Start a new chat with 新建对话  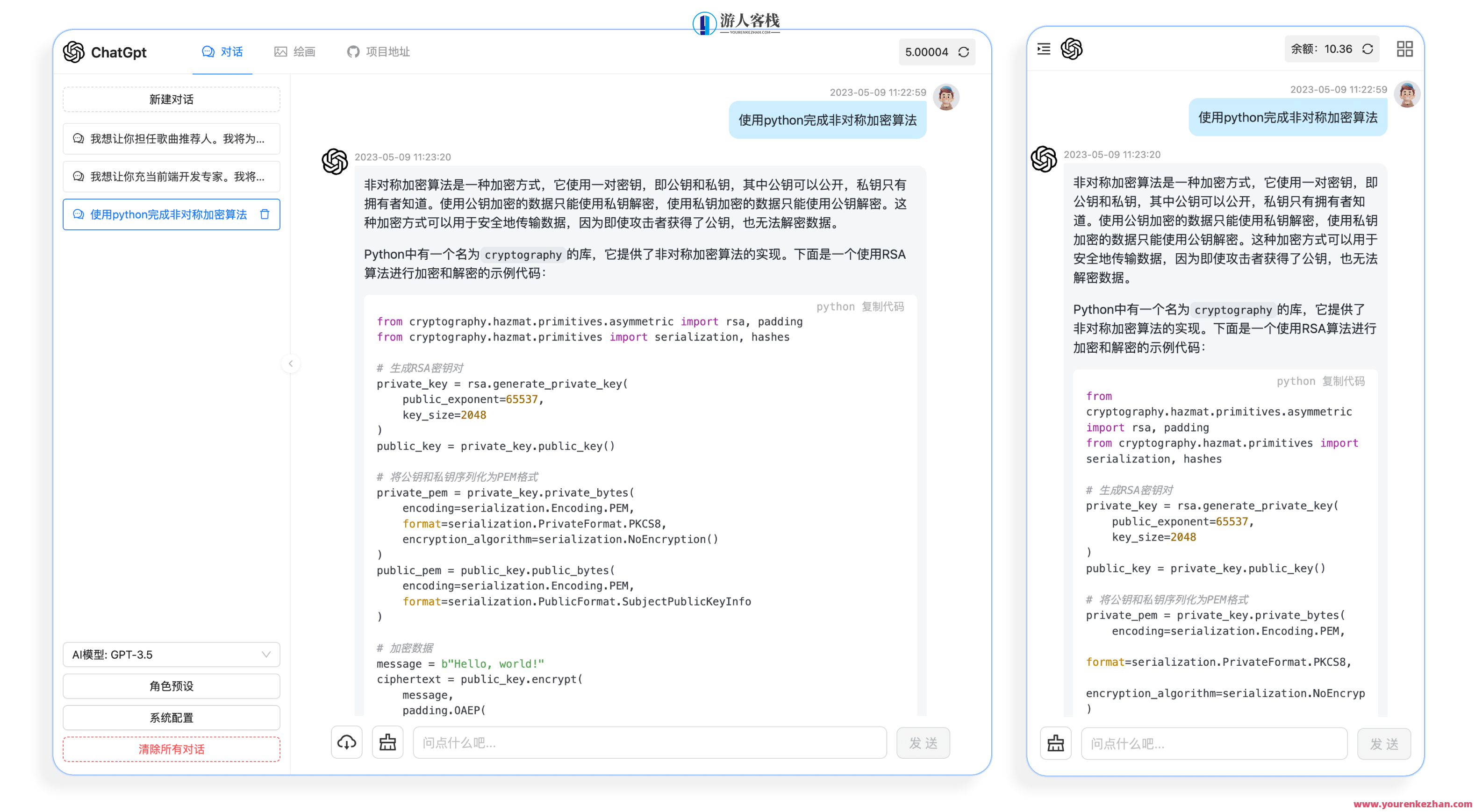coord(171,99)
